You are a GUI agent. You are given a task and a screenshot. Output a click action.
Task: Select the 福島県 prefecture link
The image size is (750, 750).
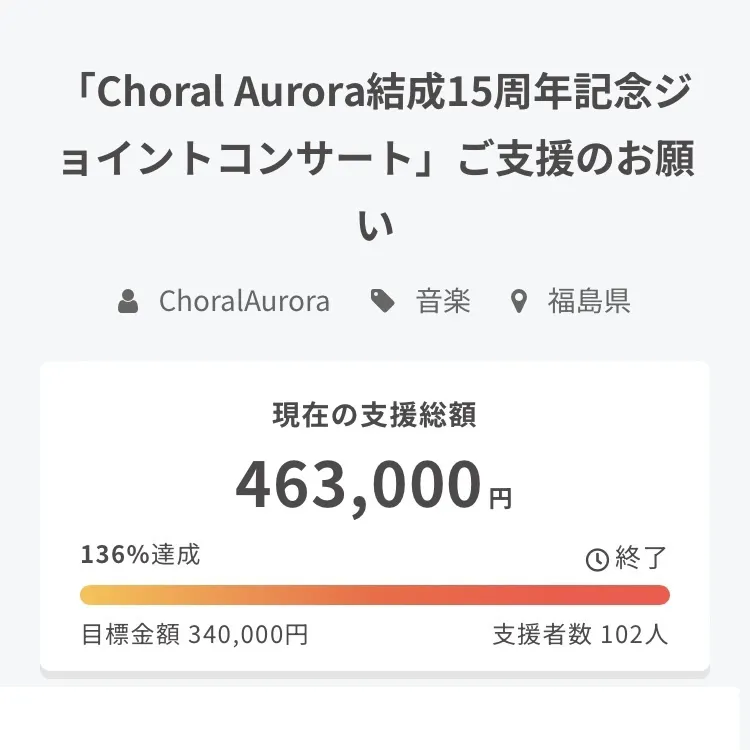coord(589,301)
